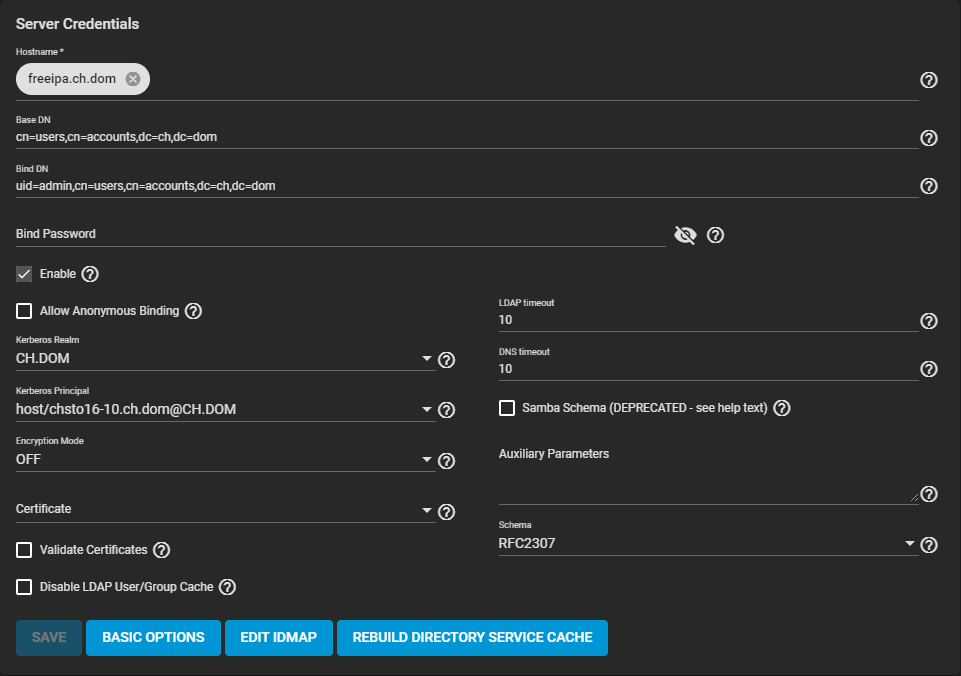The image size is (961, 676).
Task: Toggle Bind Password visibility eye icon
Action: click(x=685, y=235)
